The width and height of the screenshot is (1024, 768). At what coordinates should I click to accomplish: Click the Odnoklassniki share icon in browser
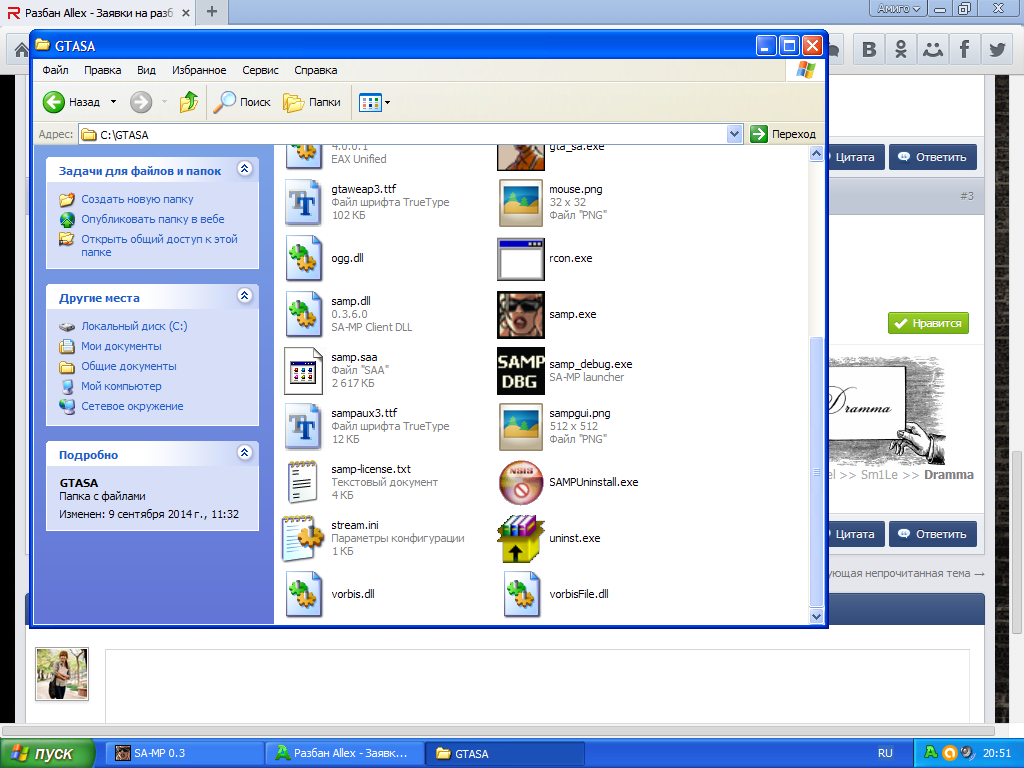pos(901,49)
